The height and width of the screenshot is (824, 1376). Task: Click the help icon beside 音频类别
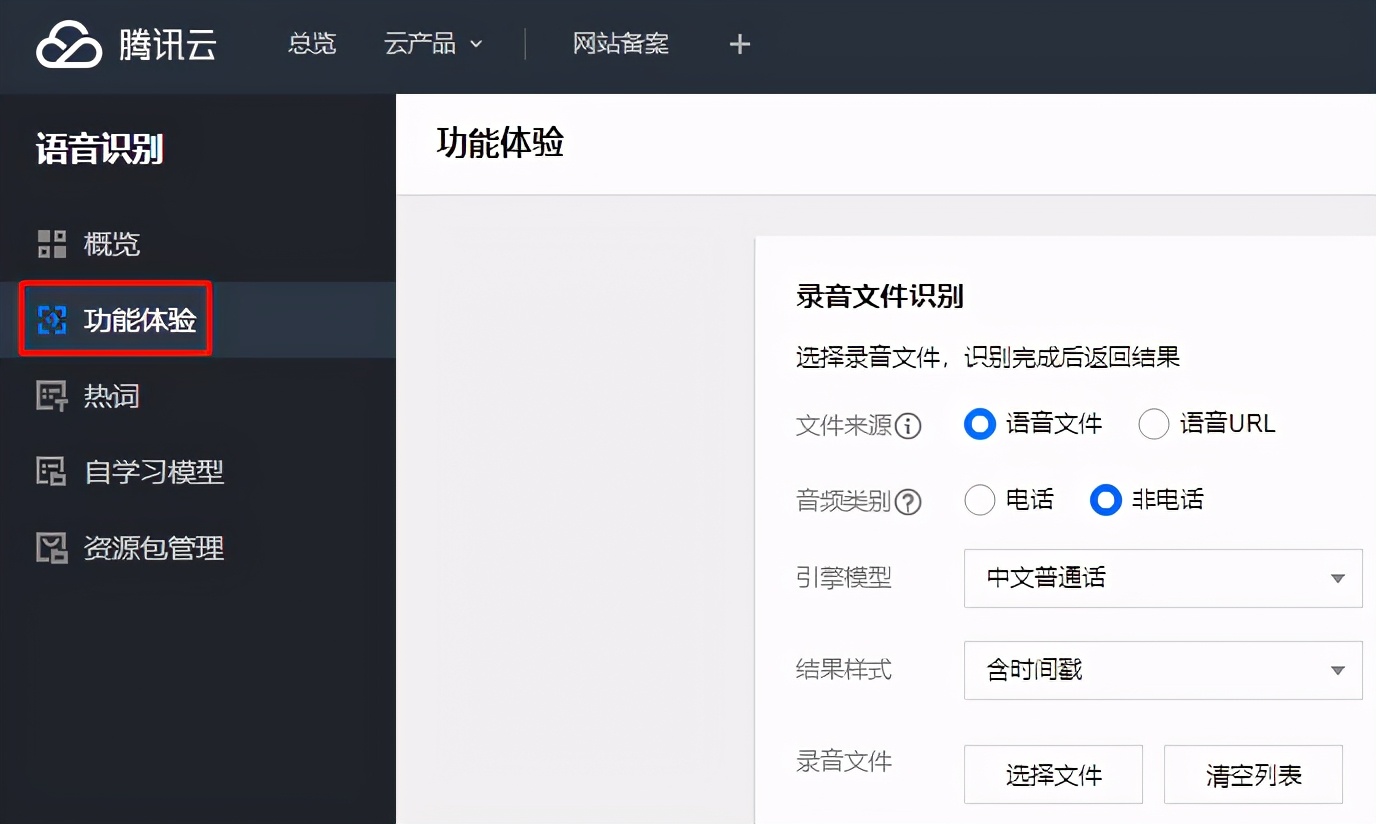(x=910, y=502)
